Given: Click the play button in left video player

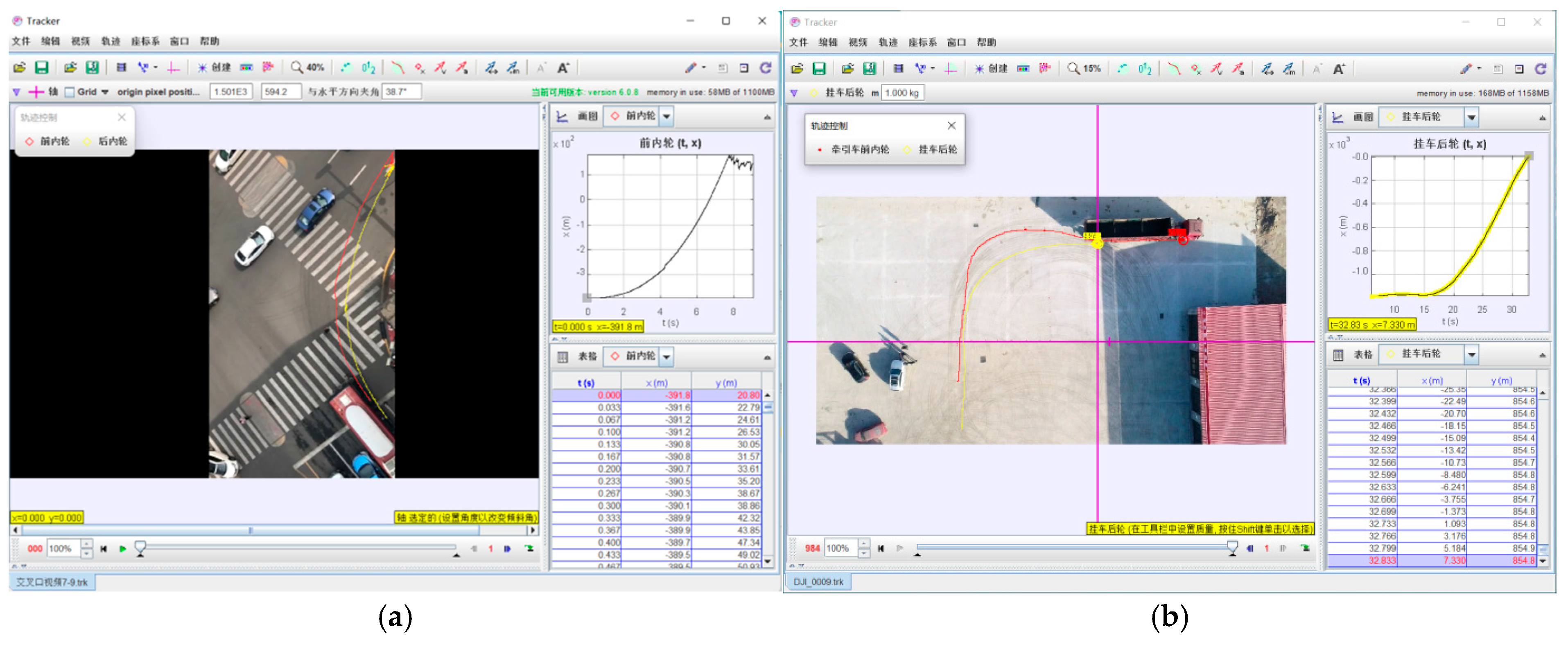Looking at the screenshot, I should 123,549.
